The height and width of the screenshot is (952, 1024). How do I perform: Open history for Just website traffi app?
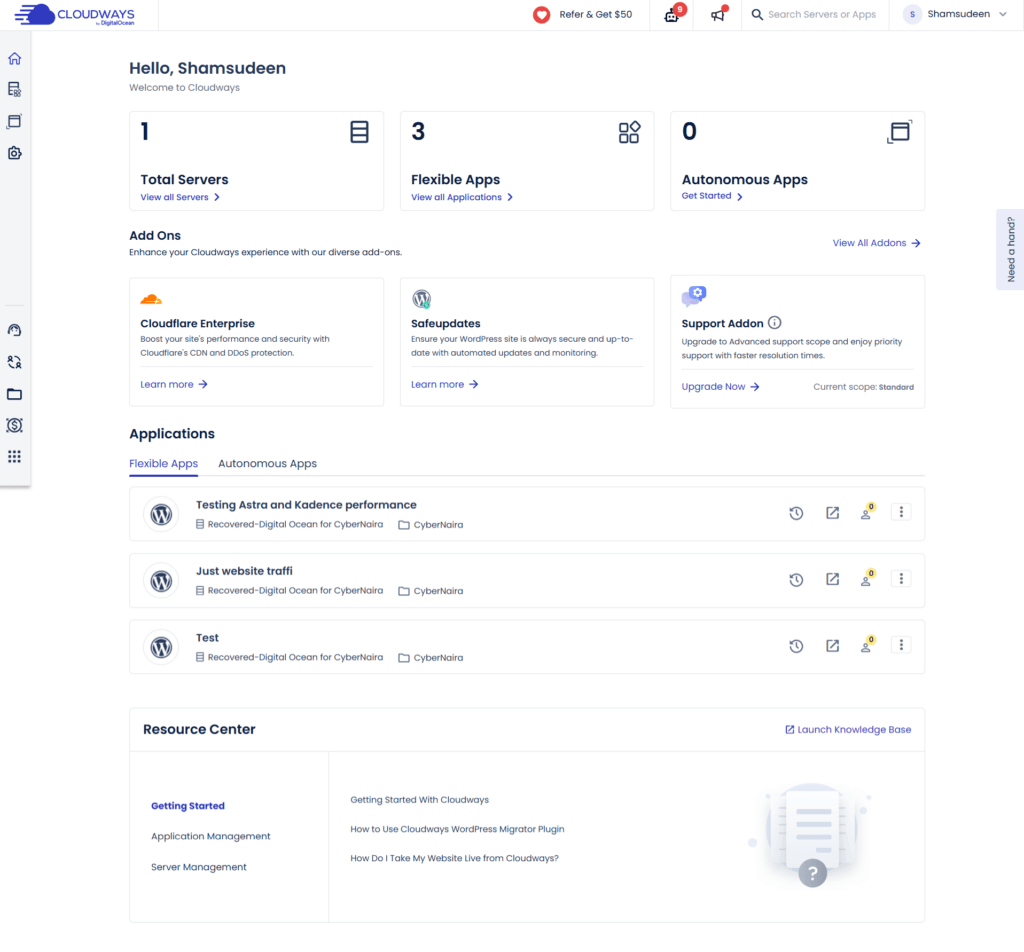(796, 580)
